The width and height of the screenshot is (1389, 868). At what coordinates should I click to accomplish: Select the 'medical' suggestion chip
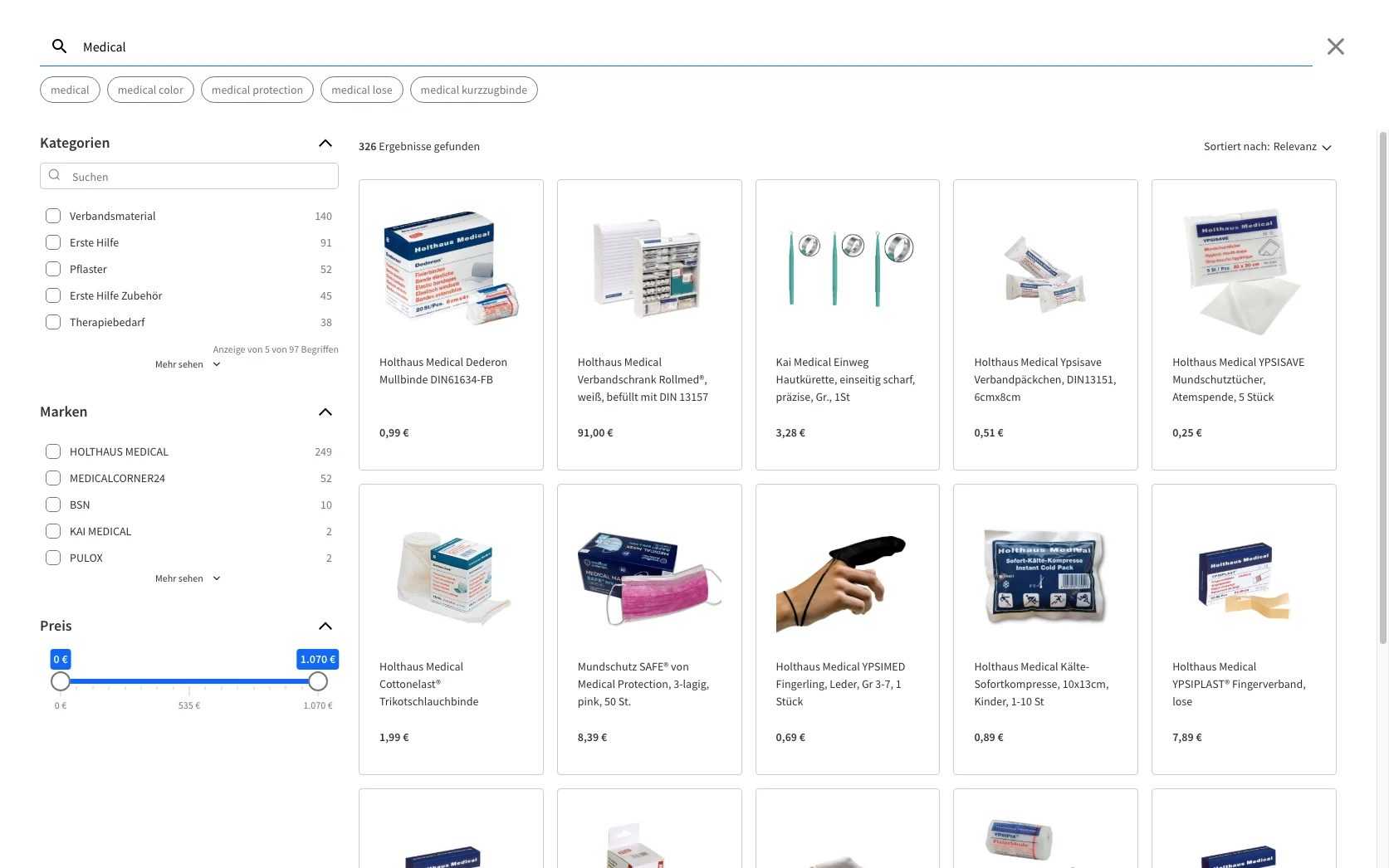[70, 90]
